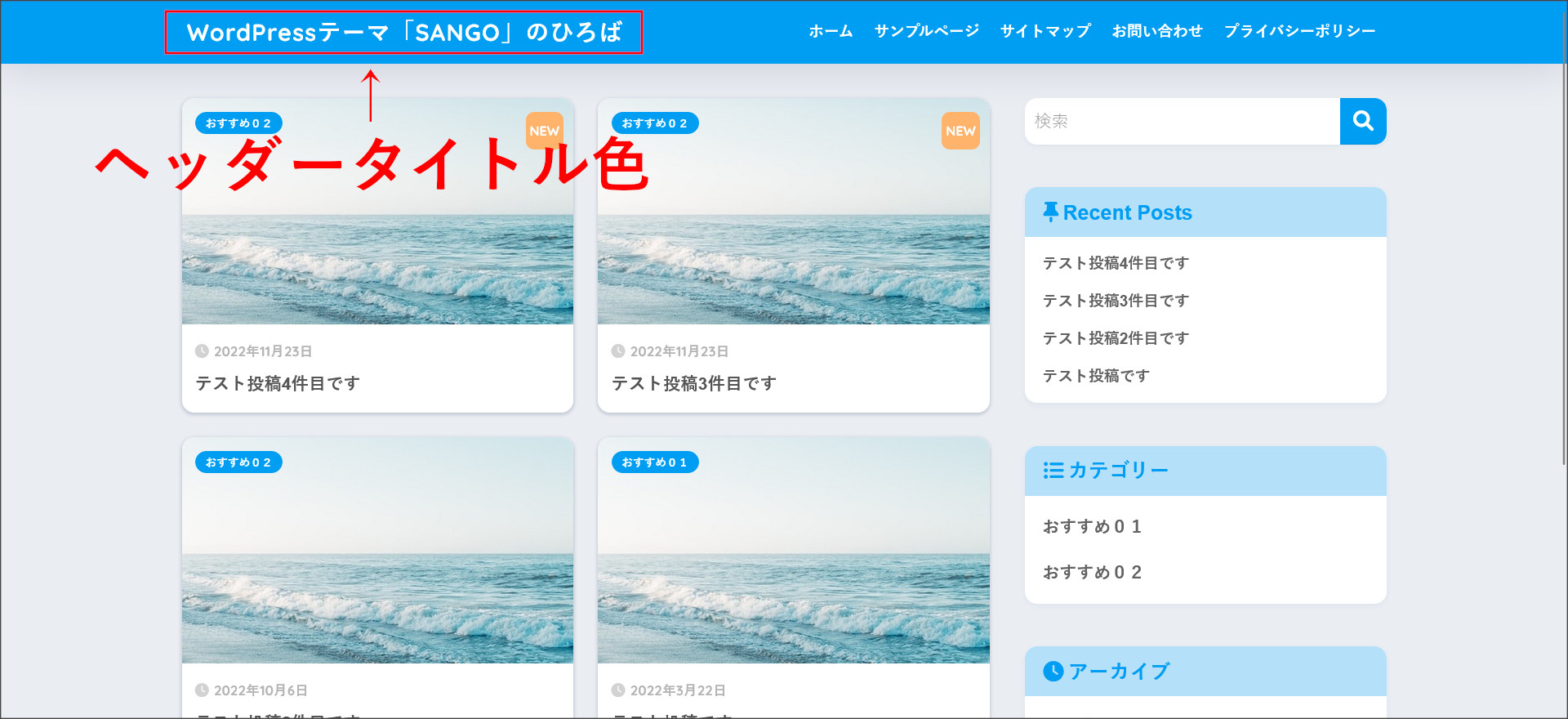Screen dimensions: 1568x719
Task: Click the clock icon beside アーカイブ
Action: coord(1053,672)
